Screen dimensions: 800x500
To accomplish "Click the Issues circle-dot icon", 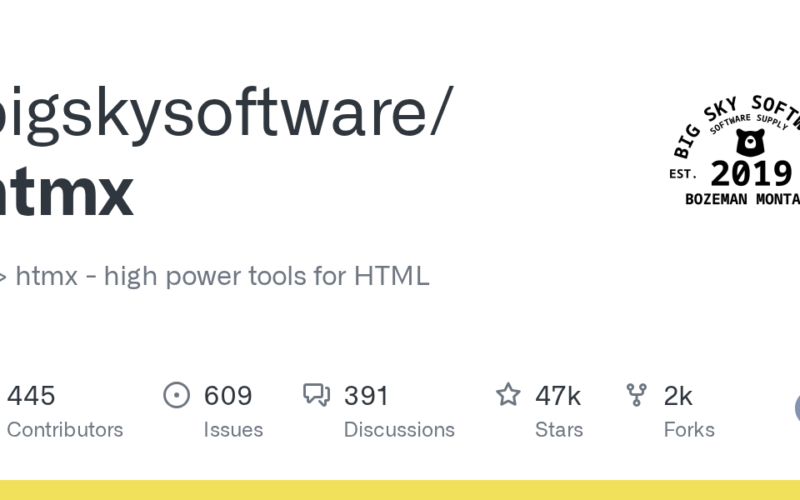I will click(177, 396).
